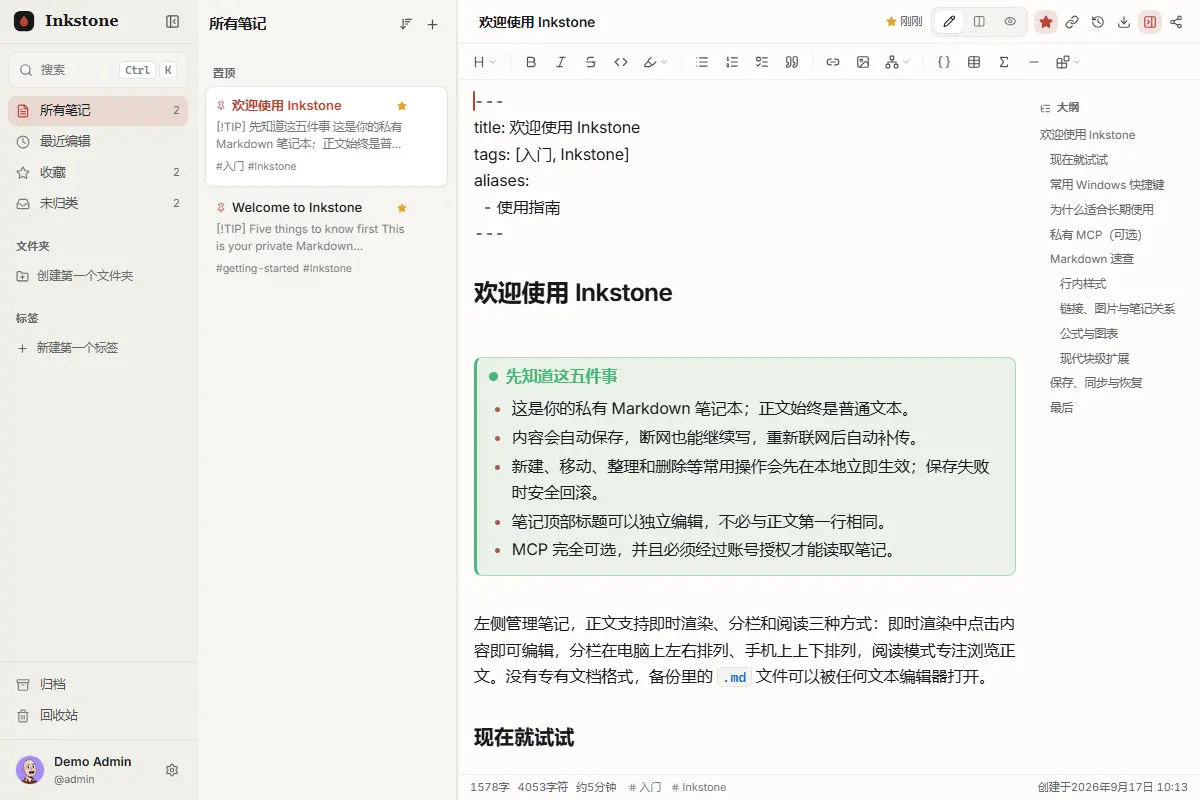Image resolution: width=1200 pixels, height=800 pixels.
Task: Insert inline code
Action: coord(621,62)
